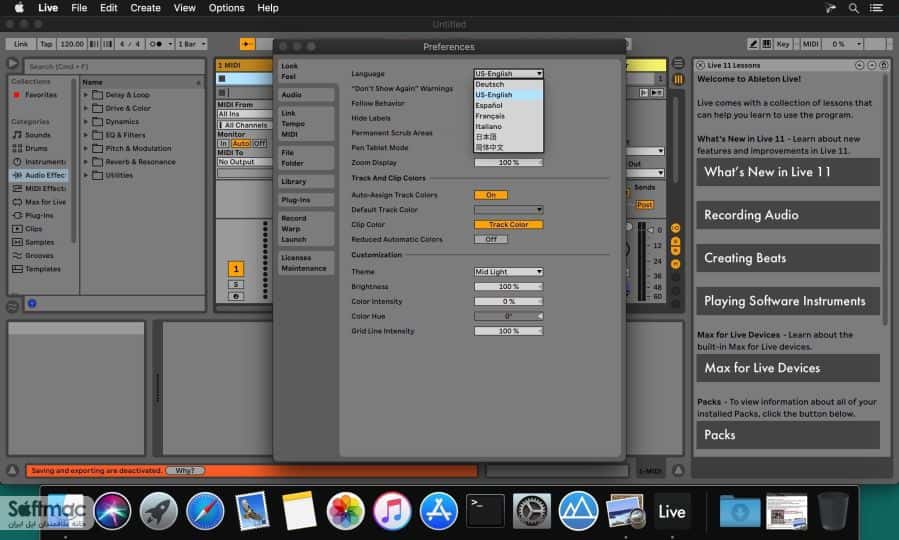Open Default Track Color dropdown
This screenshot has height=540, width=899.
[x=509, y=210]
